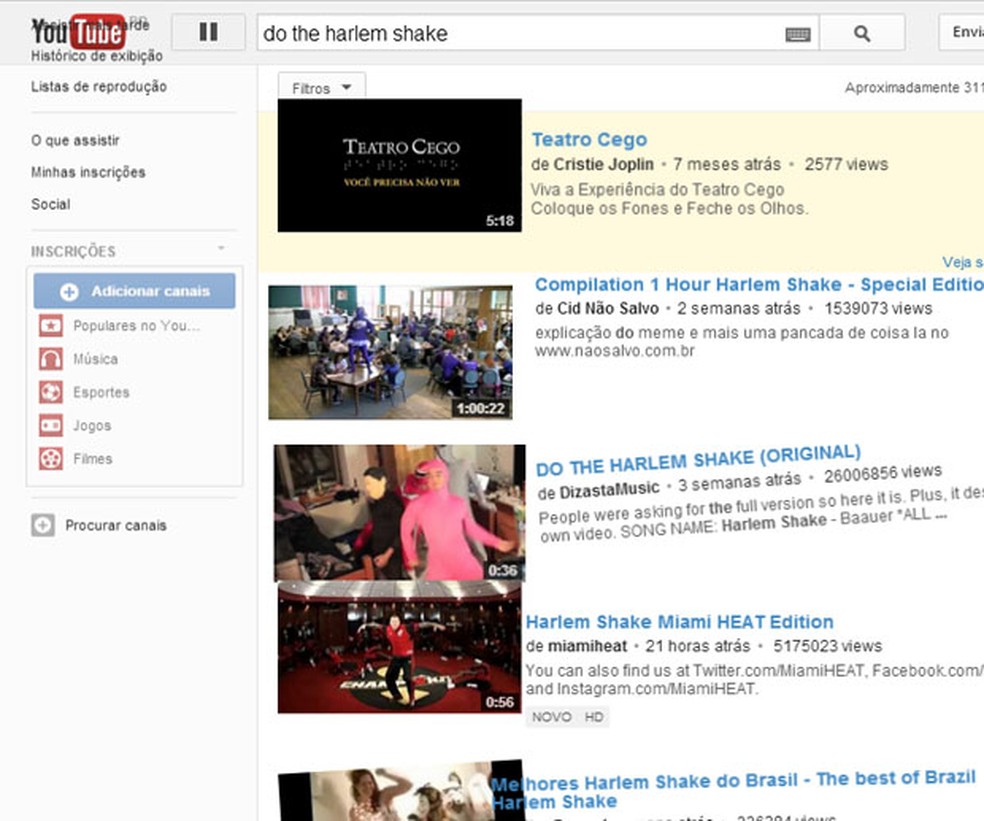Viewport: 984px width, 821px height.
Task: Open the Social sidebar entry
Action: (x=50, y=203)
